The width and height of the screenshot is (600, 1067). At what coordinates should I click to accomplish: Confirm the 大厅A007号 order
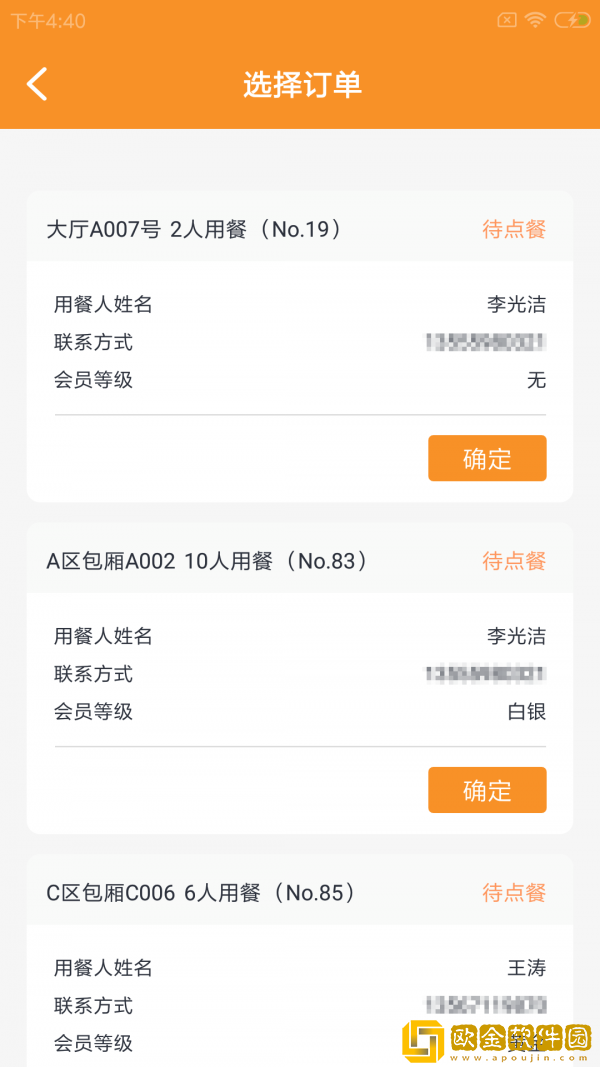487,459
